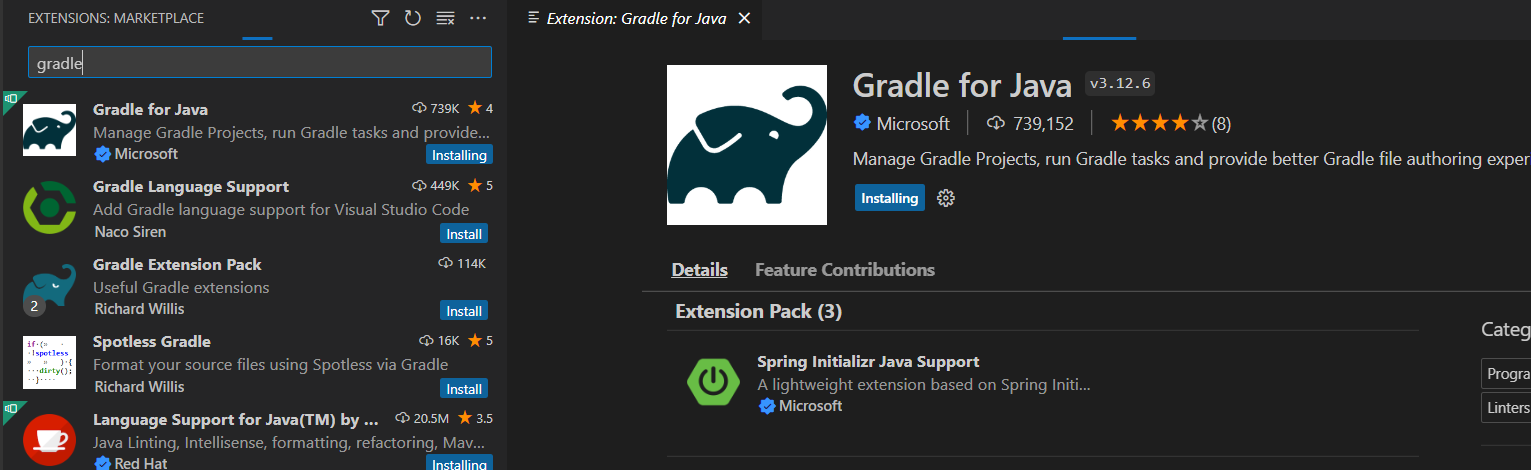Click the Spring Initializr green power icon

[x=713, y=380]
